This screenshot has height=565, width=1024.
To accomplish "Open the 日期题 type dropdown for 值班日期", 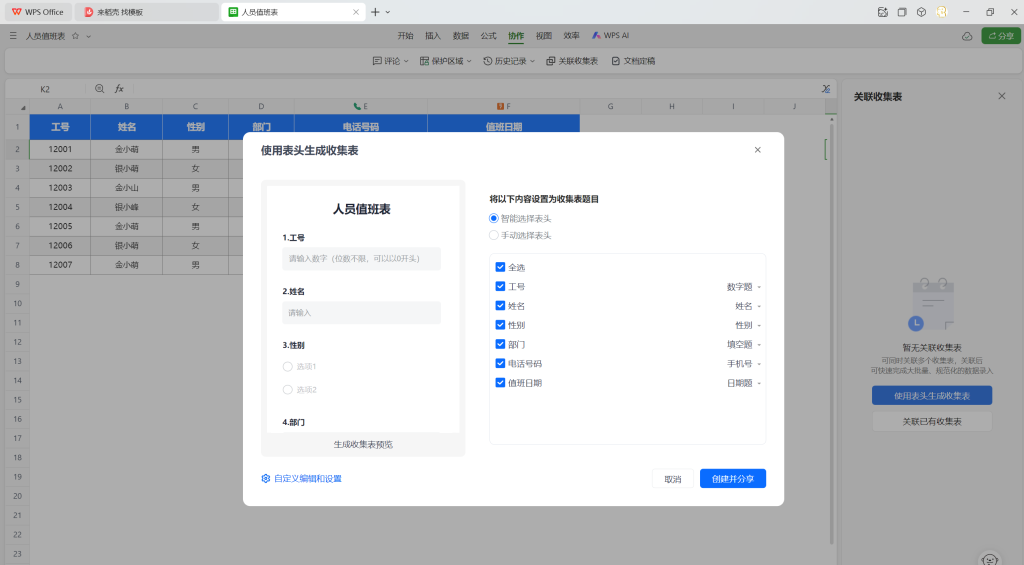I will tap(743, 383).
